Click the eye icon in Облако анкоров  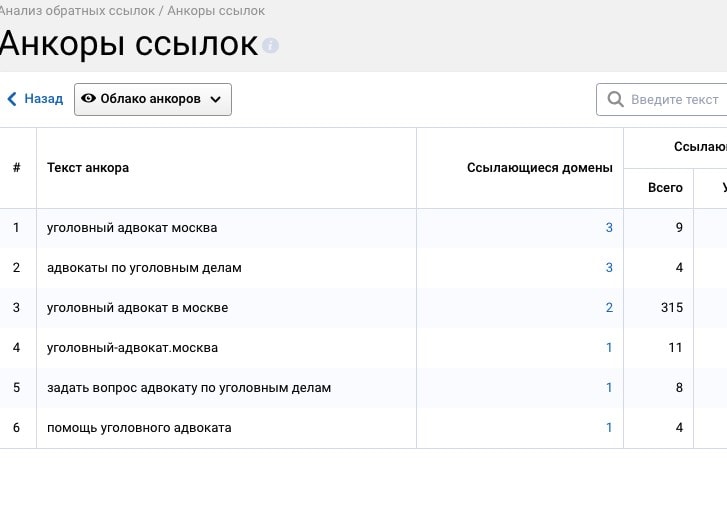pyautogui.click(x=88, y=99)
